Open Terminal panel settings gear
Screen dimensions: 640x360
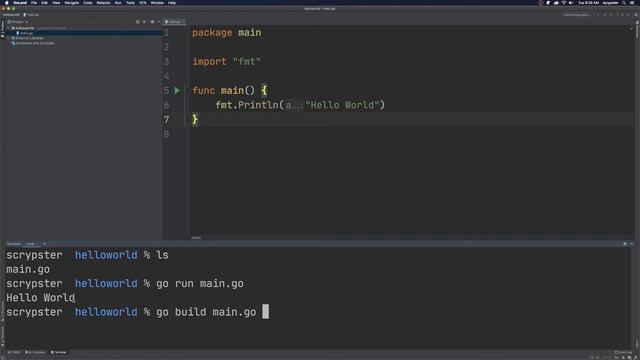(x=624, y=244)
